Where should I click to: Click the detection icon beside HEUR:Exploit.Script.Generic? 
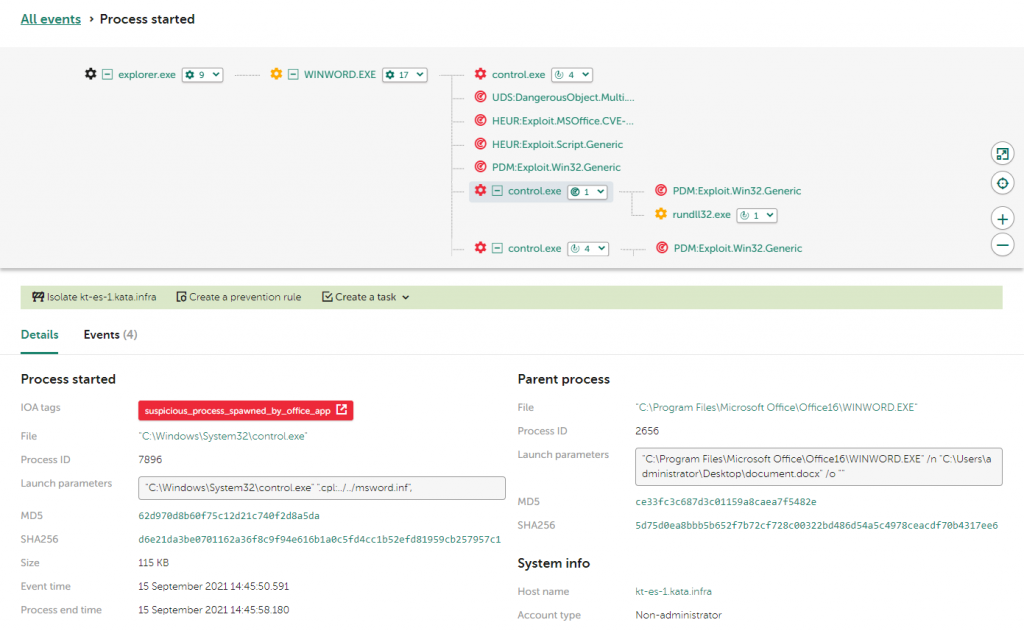coord(481,144)
